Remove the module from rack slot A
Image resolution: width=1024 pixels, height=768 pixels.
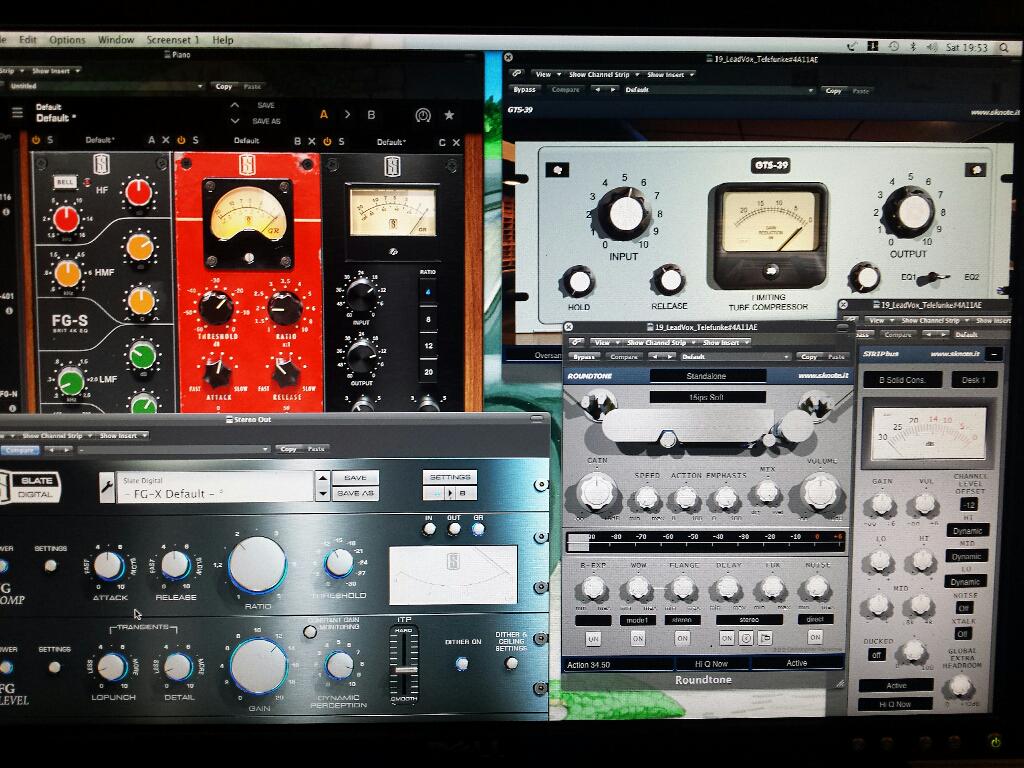pos(166,140)
